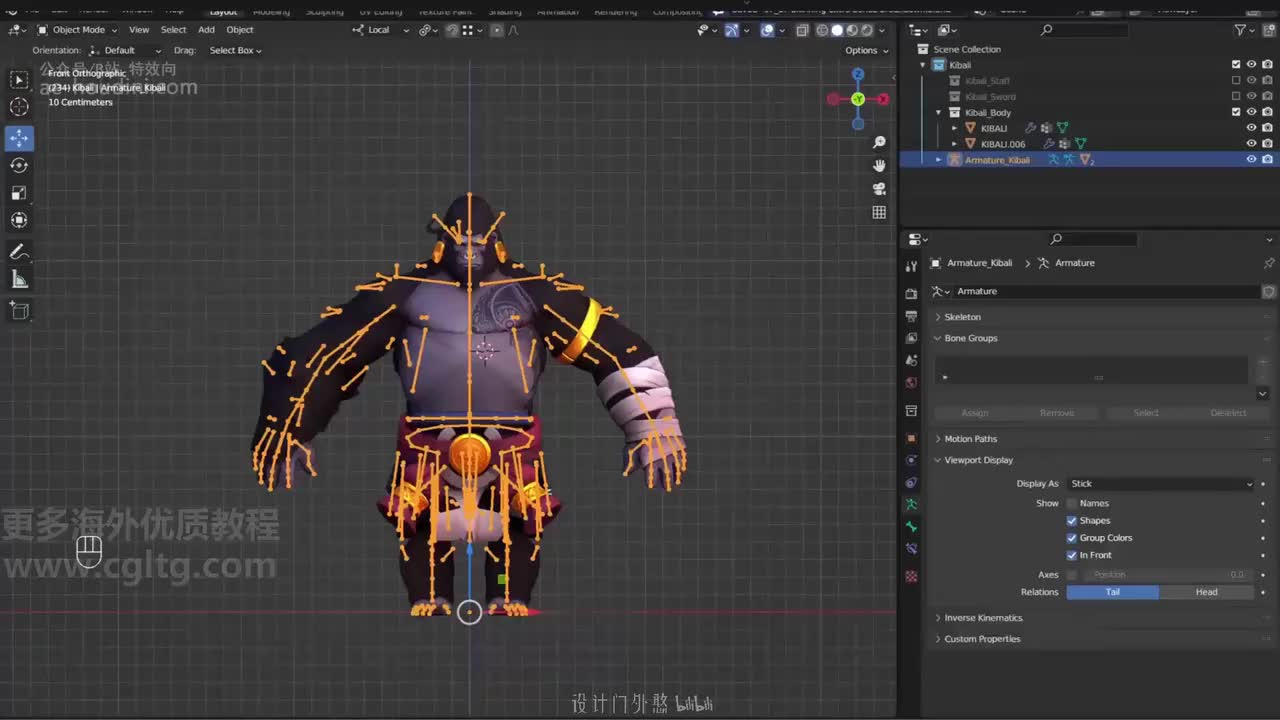The height and width of the screenshot is (720, 1280).
Task: Open the Scene properties tab
Action: point(911,360)
